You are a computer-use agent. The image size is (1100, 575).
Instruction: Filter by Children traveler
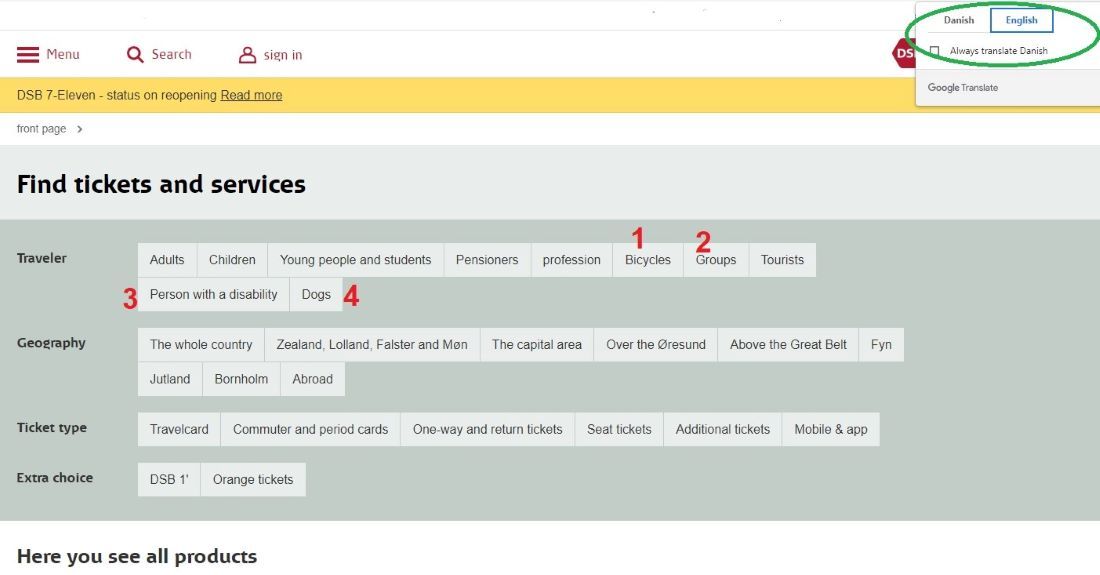[232, 260]
